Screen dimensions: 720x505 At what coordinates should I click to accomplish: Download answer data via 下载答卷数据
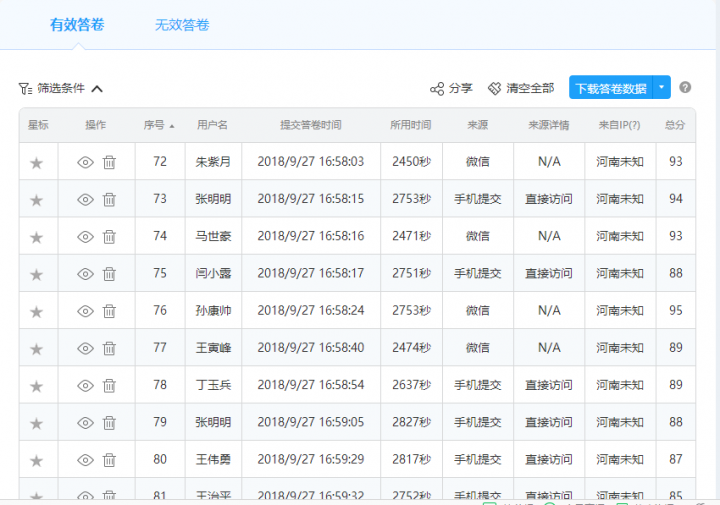610,88
